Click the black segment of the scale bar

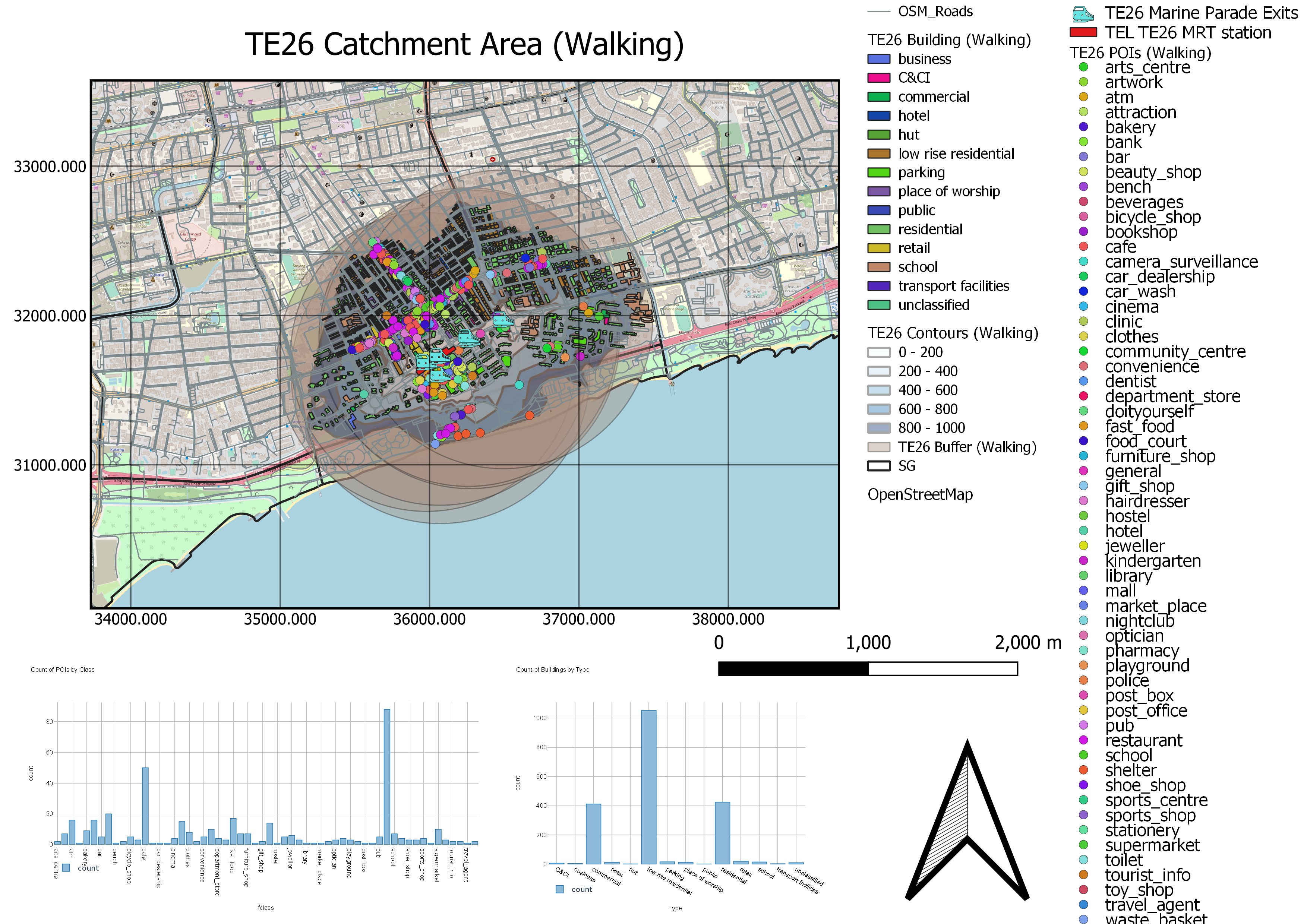tap(793, 668)
